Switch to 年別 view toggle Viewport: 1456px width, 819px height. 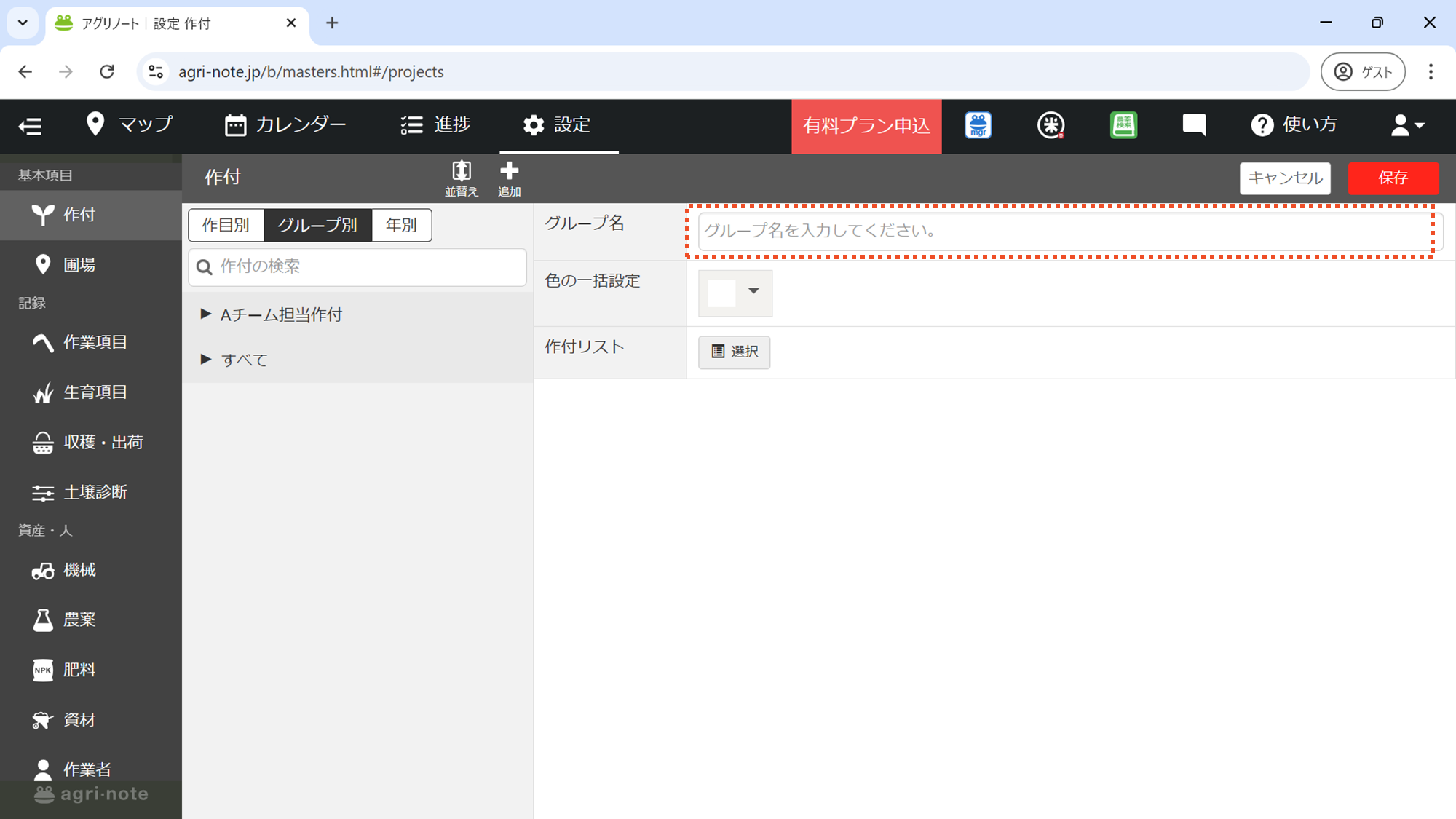coord(401,225)
